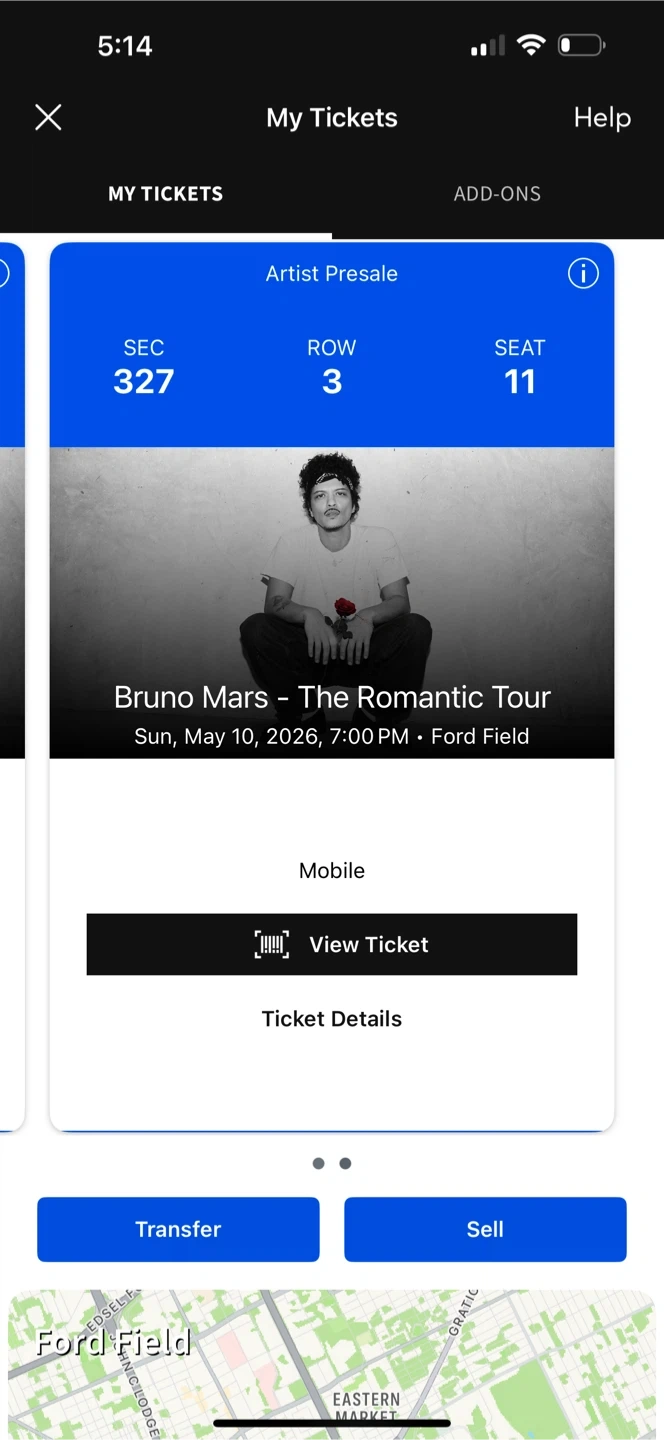Open the Help page
This screenshot has height=1440, width=664.
(602, 118)
